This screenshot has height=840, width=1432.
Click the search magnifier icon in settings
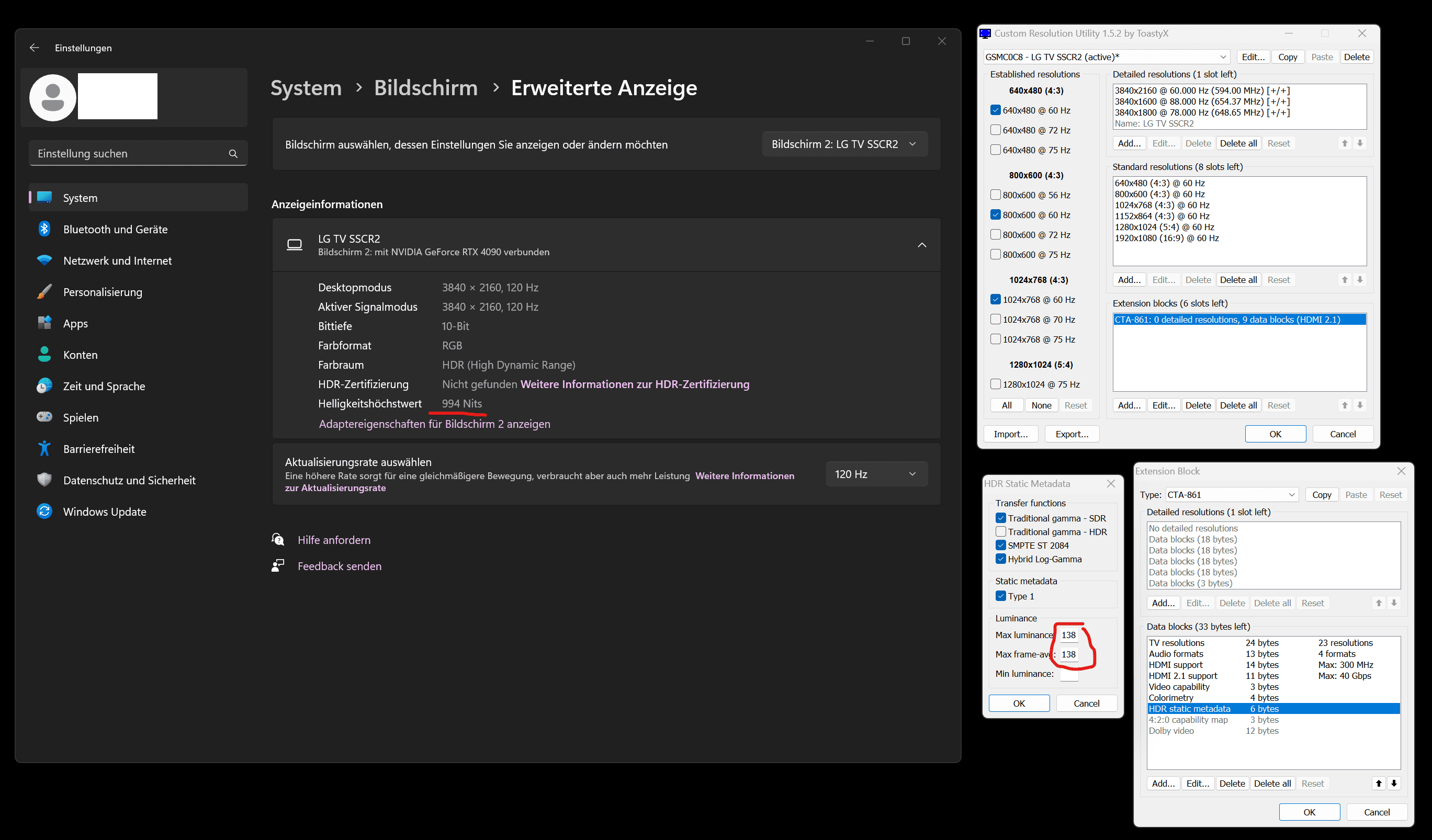pyautogui.click(x=233, y=153)
